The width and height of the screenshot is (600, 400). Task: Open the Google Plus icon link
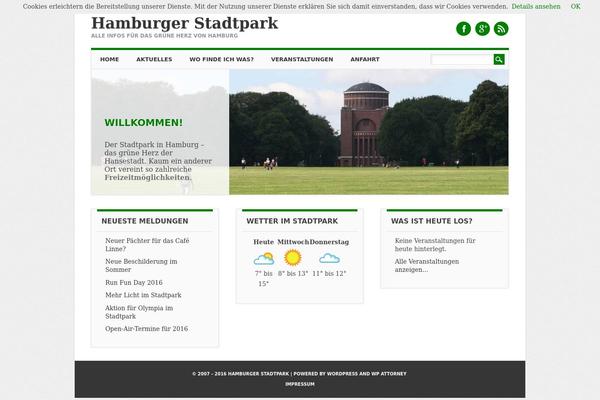pos(483,29)
